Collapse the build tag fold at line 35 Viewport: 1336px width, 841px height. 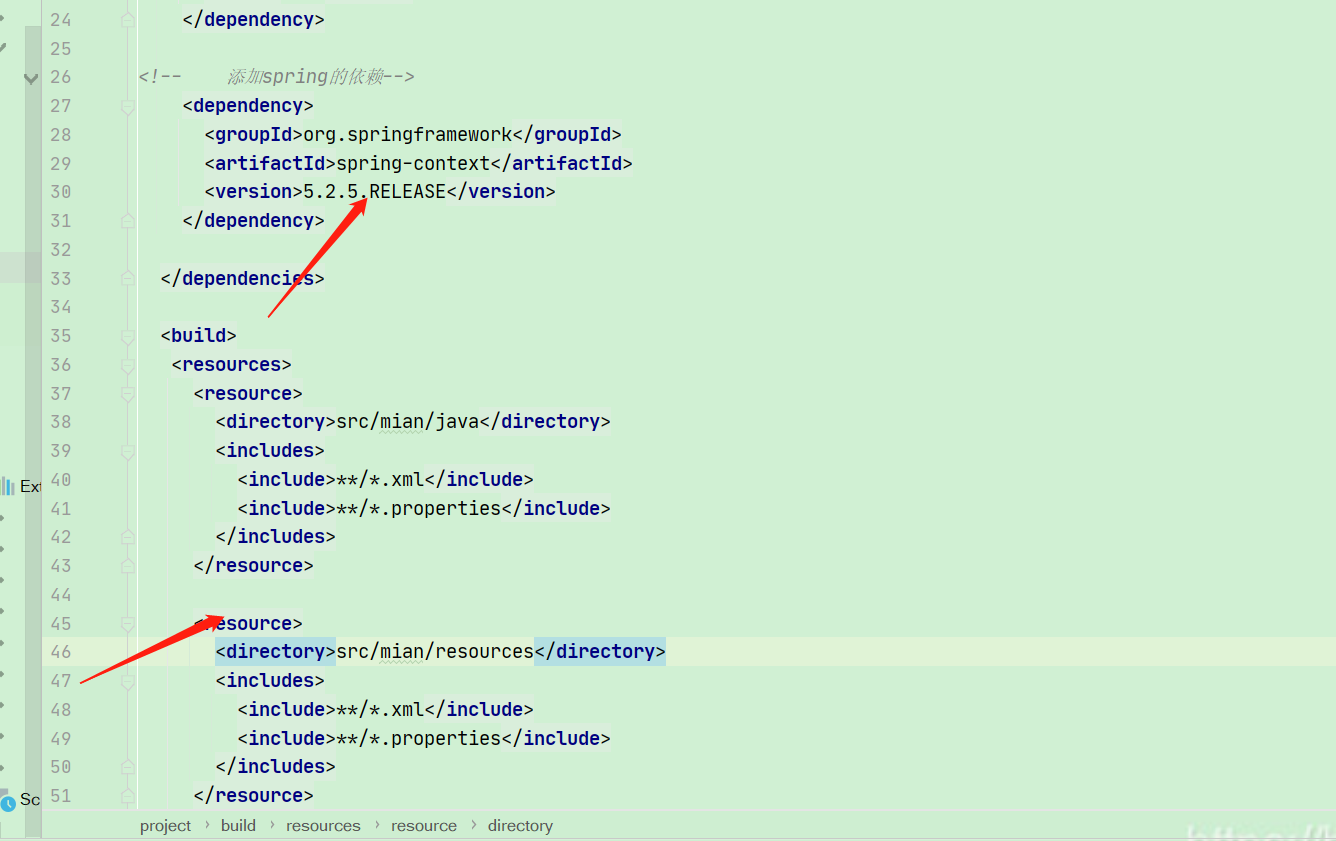(x=127, y=336)
